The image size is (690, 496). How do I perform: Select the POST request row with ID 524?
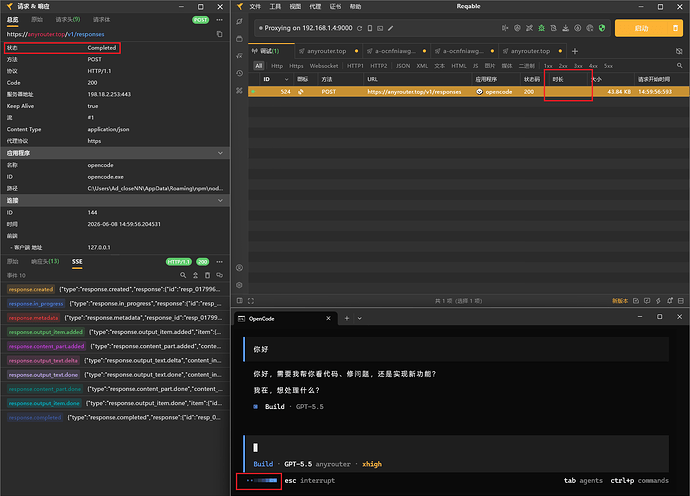tap(469, 92)
